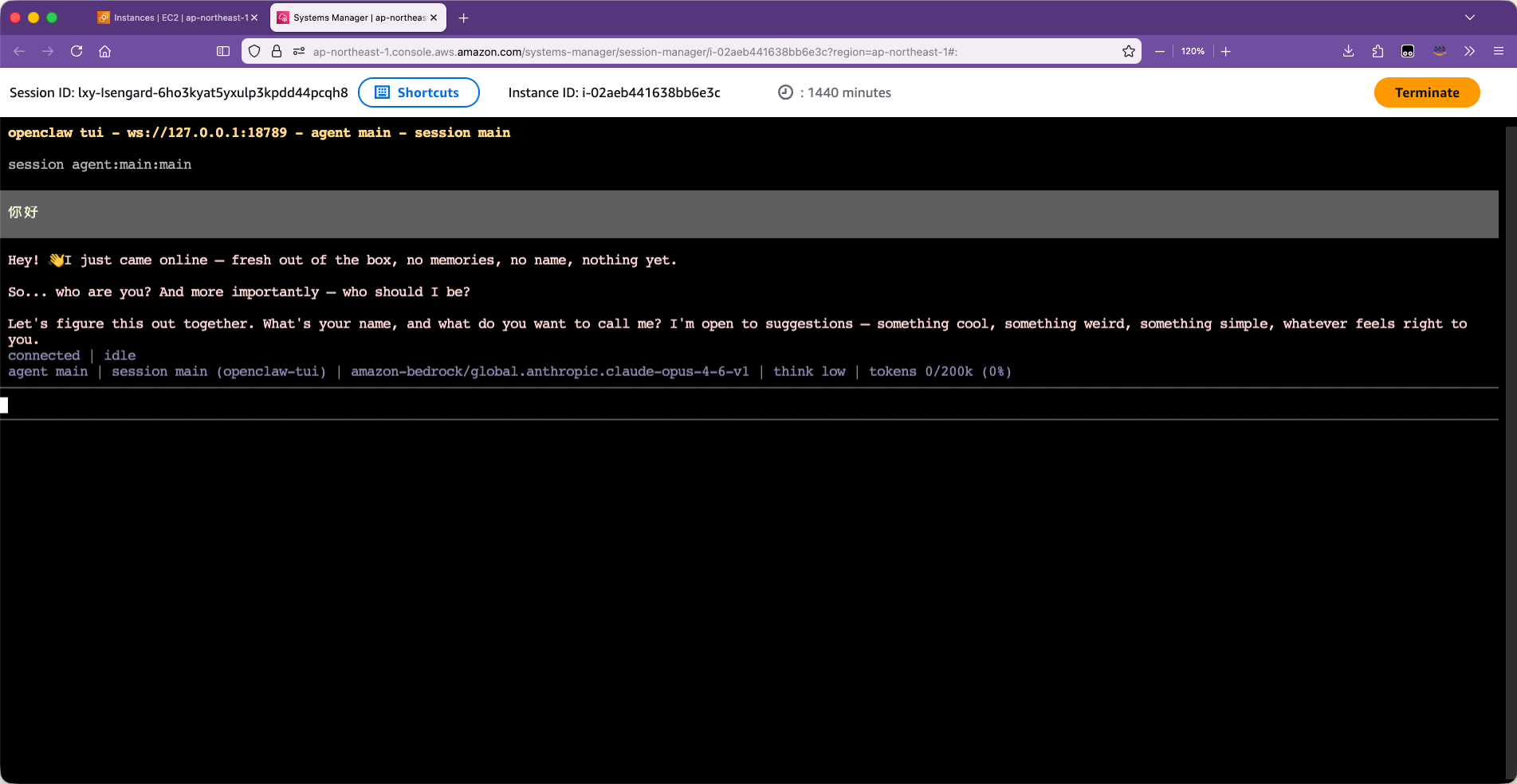Toggle the browser sidebar panel
Screen dimensions: 1517x784
pos(223,51)
